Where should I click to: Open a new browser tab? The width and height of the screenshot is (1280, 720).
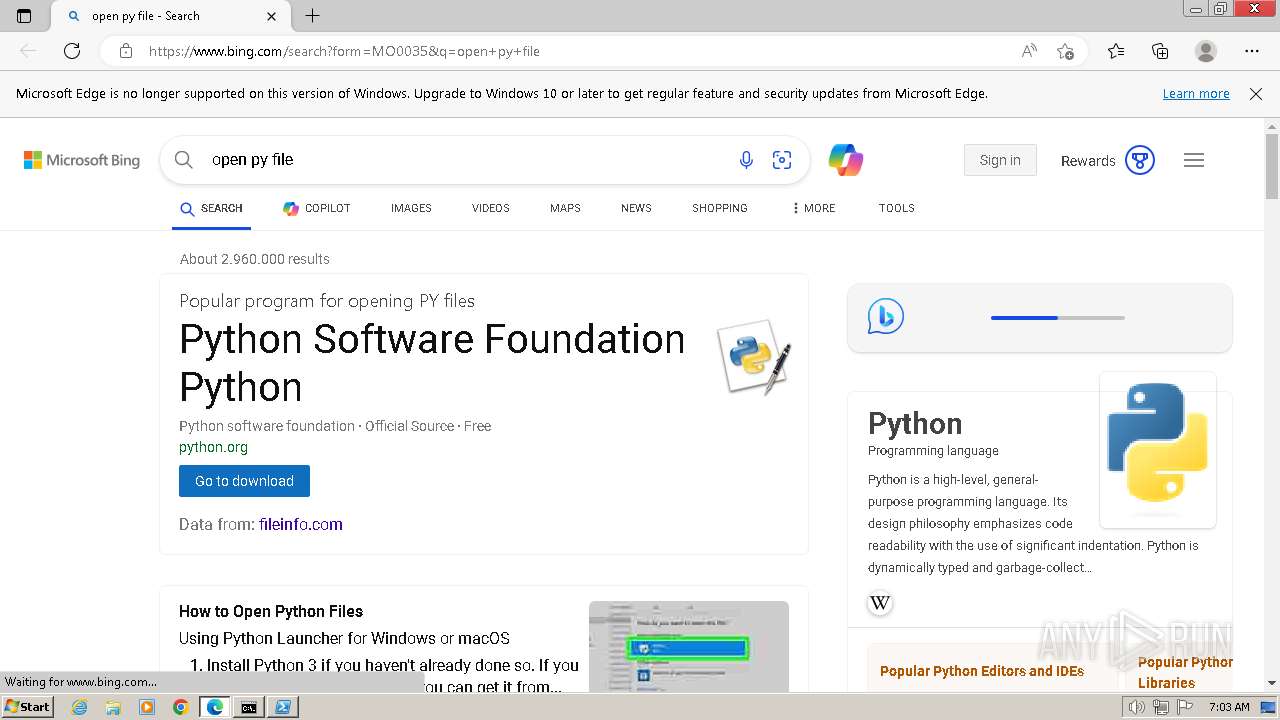tap(312, 16)
